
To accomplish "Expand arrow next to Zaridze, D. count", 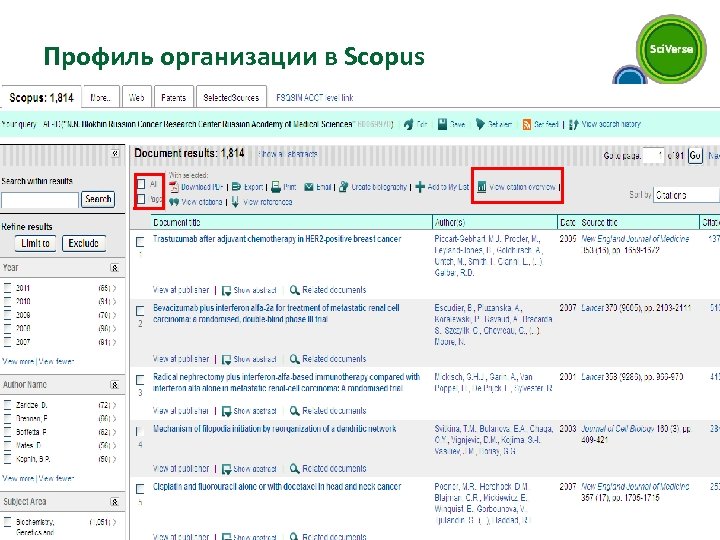I will tap(114, 405).
